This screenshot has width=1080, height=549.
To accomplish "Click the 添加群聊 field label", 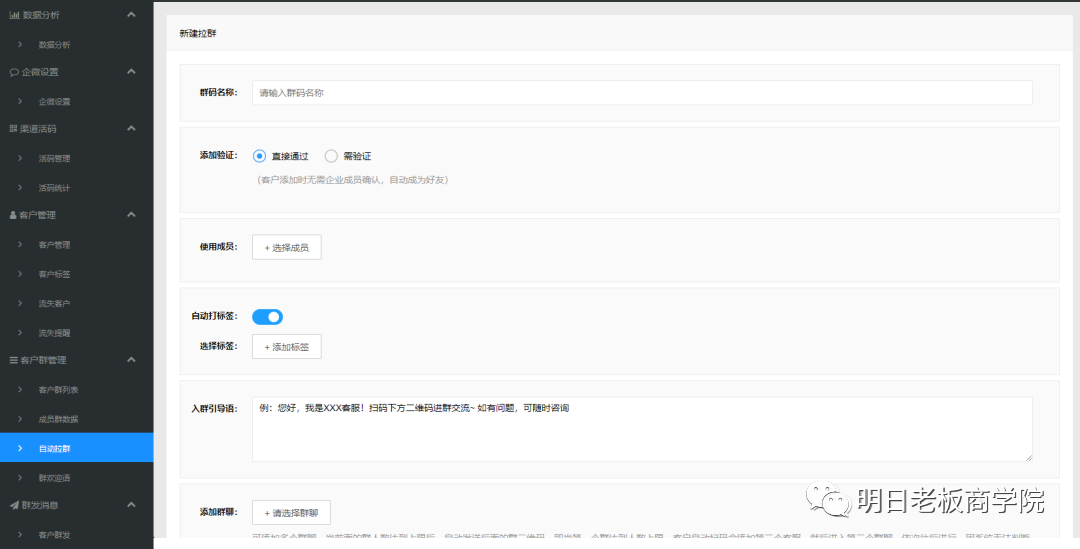I will 218,512.
